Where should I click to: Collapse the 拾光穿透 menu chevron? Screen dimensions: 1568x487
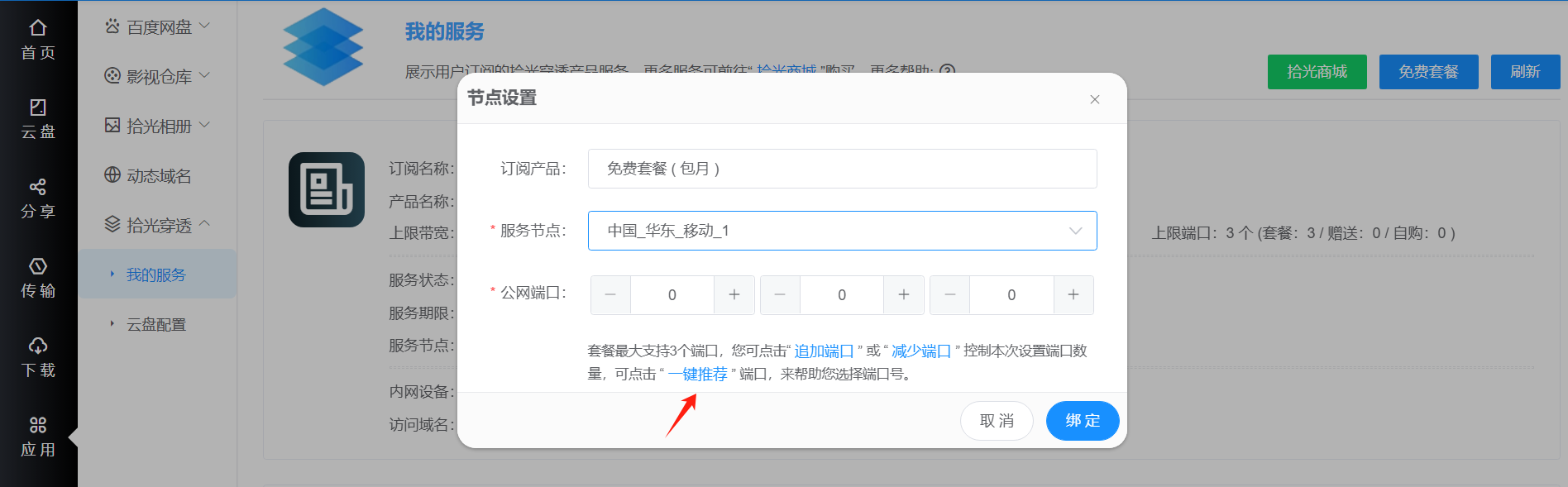(204, 224)
